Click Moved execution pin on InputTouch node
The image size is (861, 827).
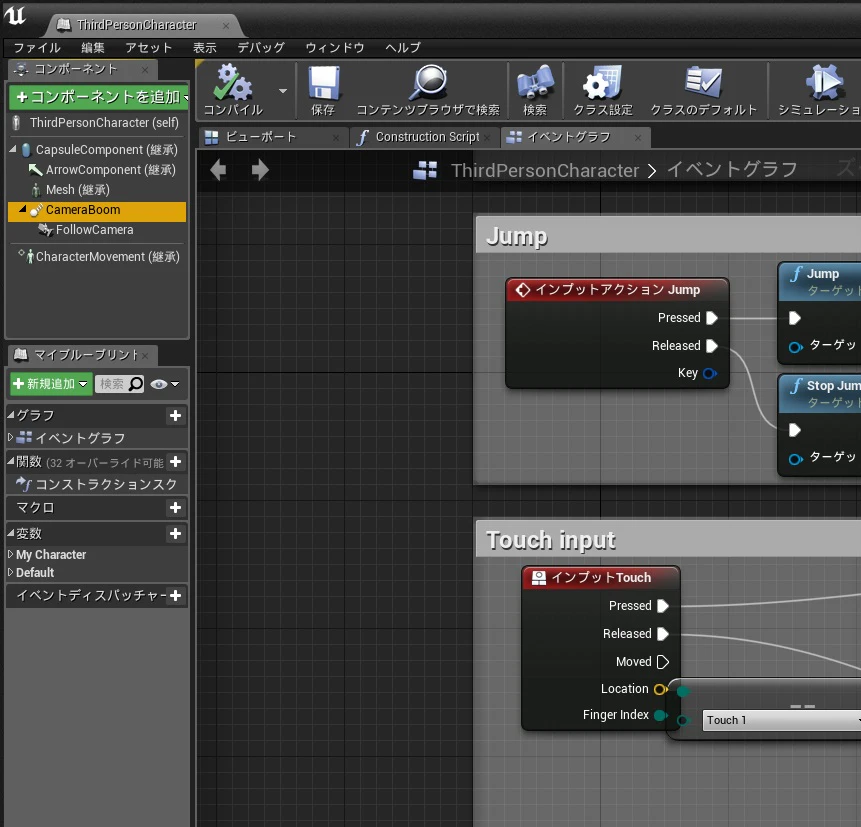click(663, 662)
